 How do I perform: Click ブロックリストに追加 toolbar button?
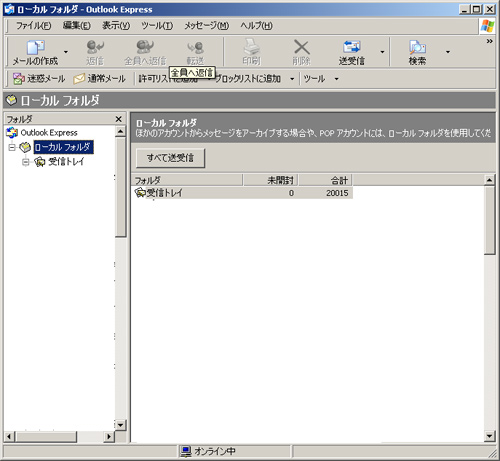pyautogui.click(x=247, y=79)
